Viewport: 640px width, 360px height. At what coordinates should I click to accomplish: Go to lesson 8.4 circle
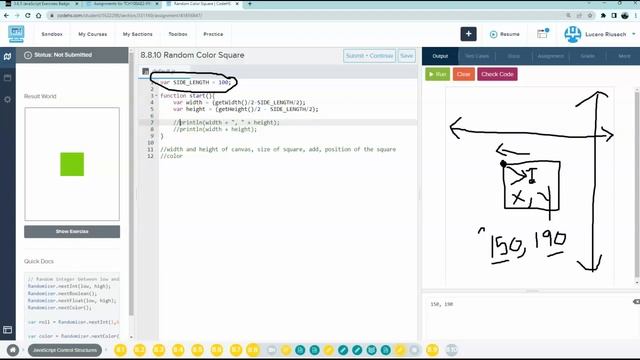(x=178, y=350)
